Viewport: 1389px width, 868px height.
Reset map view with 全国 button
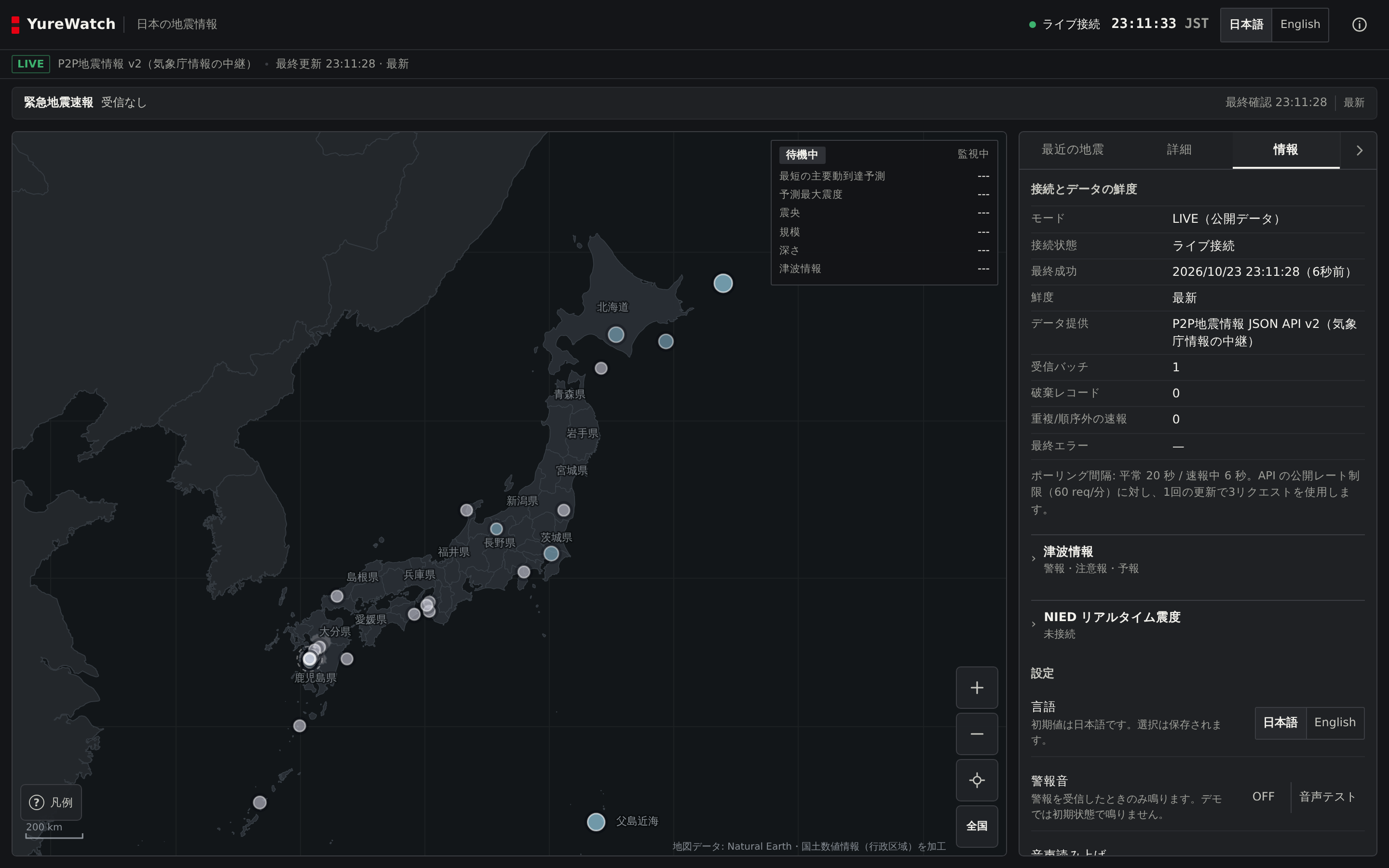coord(976,826)
